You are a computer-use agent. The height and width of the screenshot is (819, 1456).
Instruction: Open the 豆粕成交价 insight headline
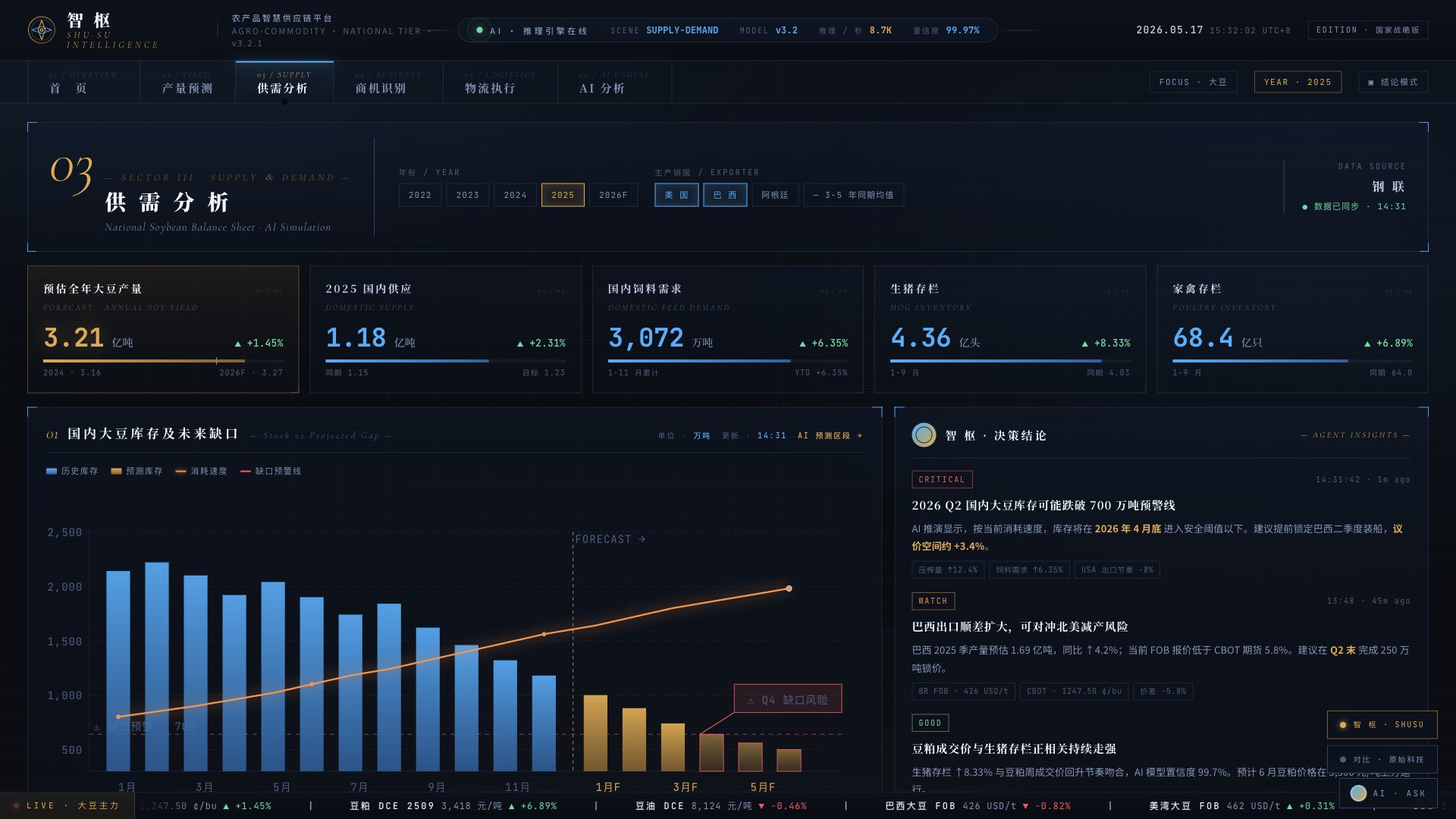pos(1014,749)
